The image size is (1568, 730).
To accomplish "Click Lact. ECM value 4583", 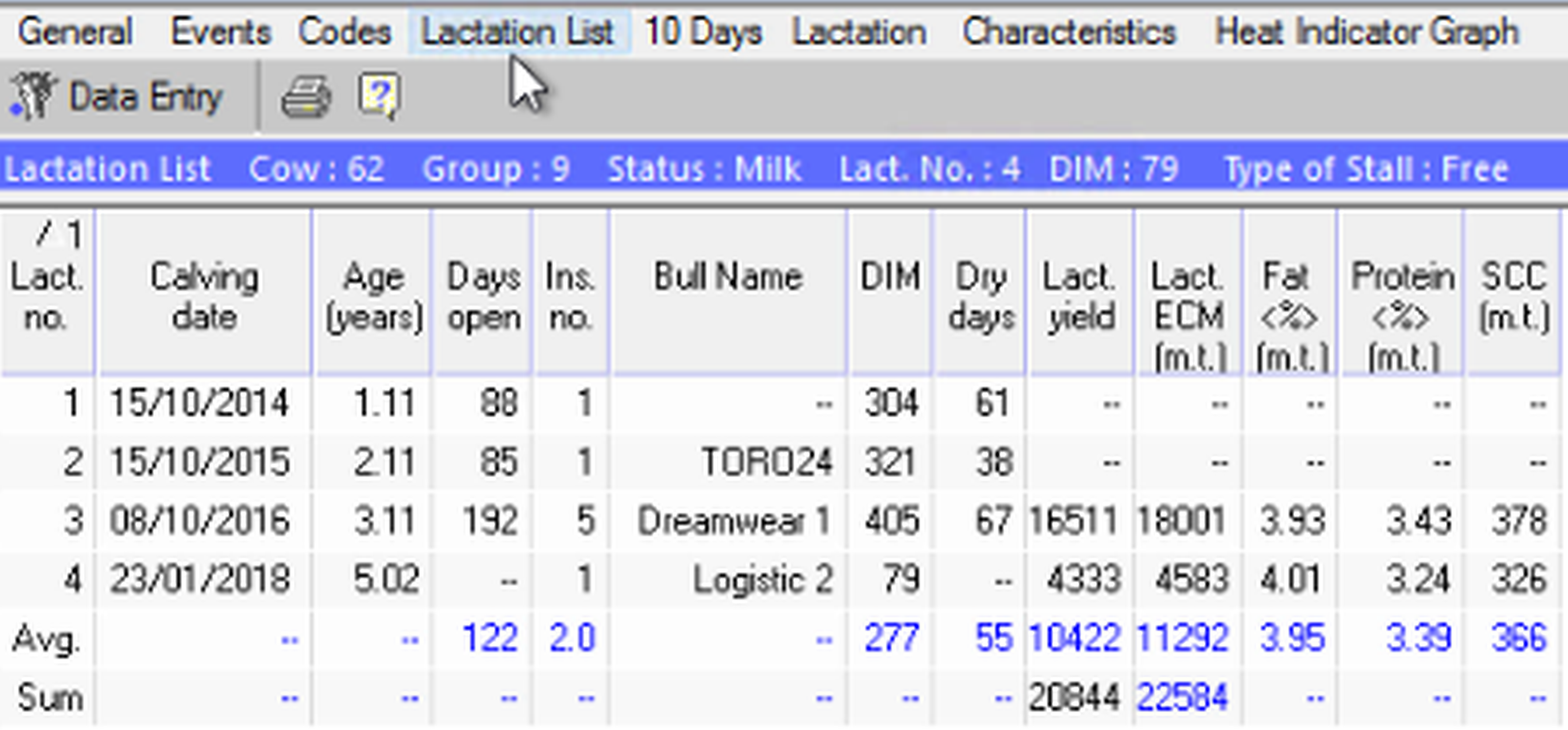I will (1192, 579).
